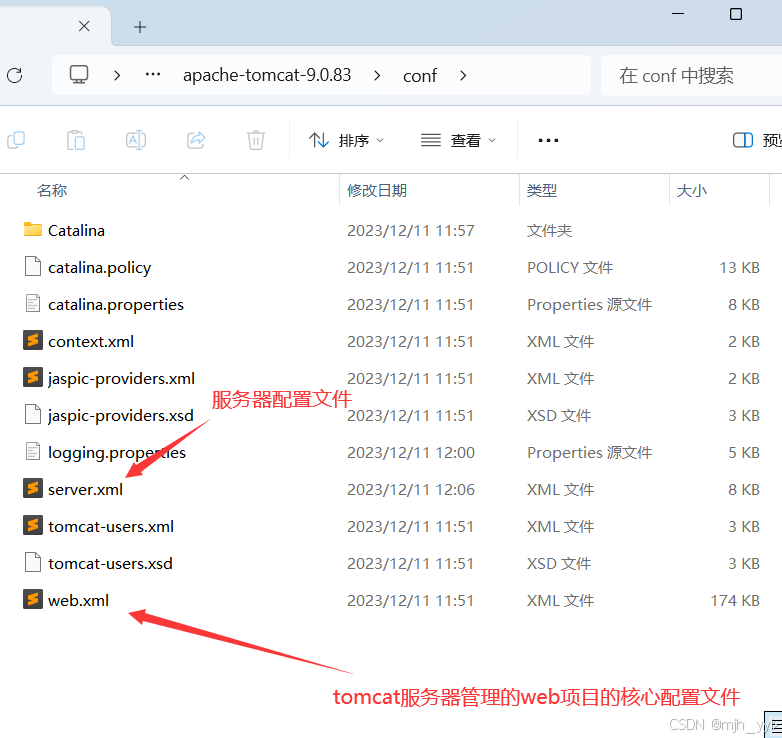The height and width of the screenshot is (738, 782).
Task: Select the file name tomcat-users.xsd
Action: tap(110, 563)
